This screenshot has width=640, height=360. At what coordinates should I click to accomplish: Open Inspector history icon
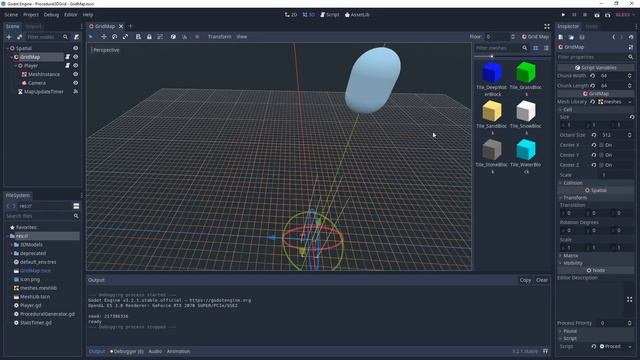click(631, 37)
